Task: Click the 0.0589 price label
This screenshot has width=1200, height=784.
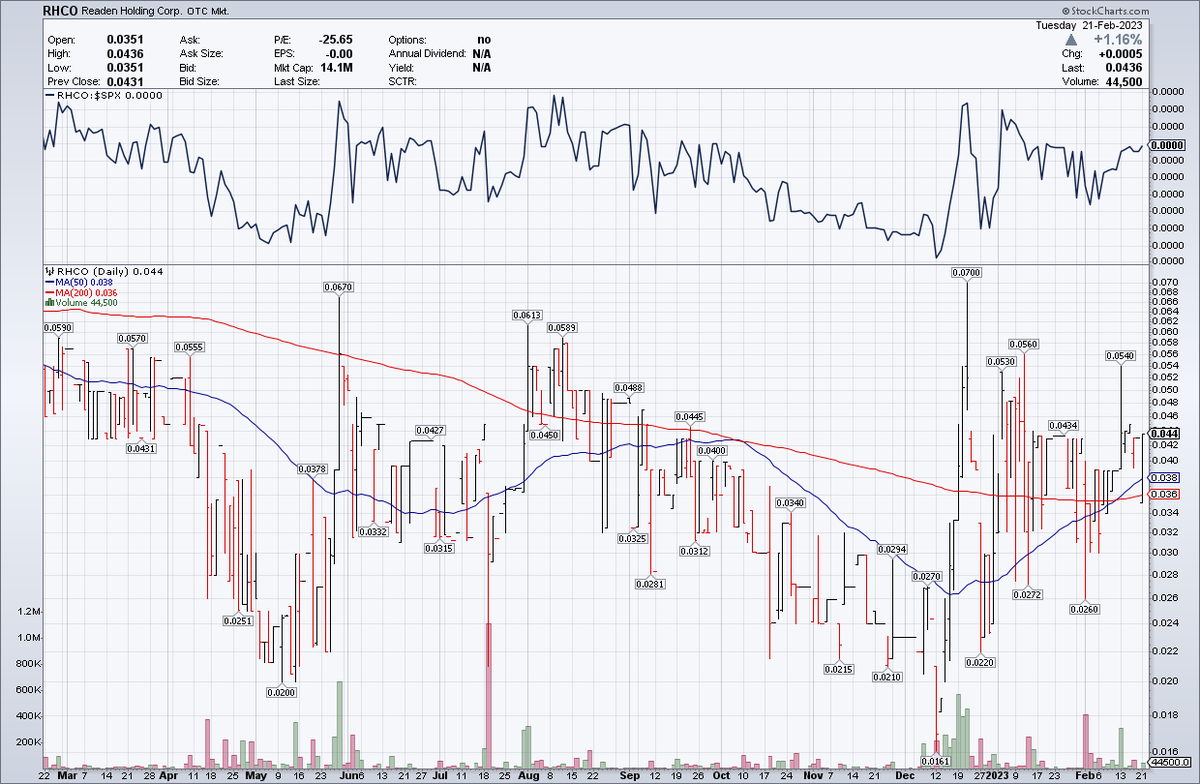Action: [x=563, y=327]
